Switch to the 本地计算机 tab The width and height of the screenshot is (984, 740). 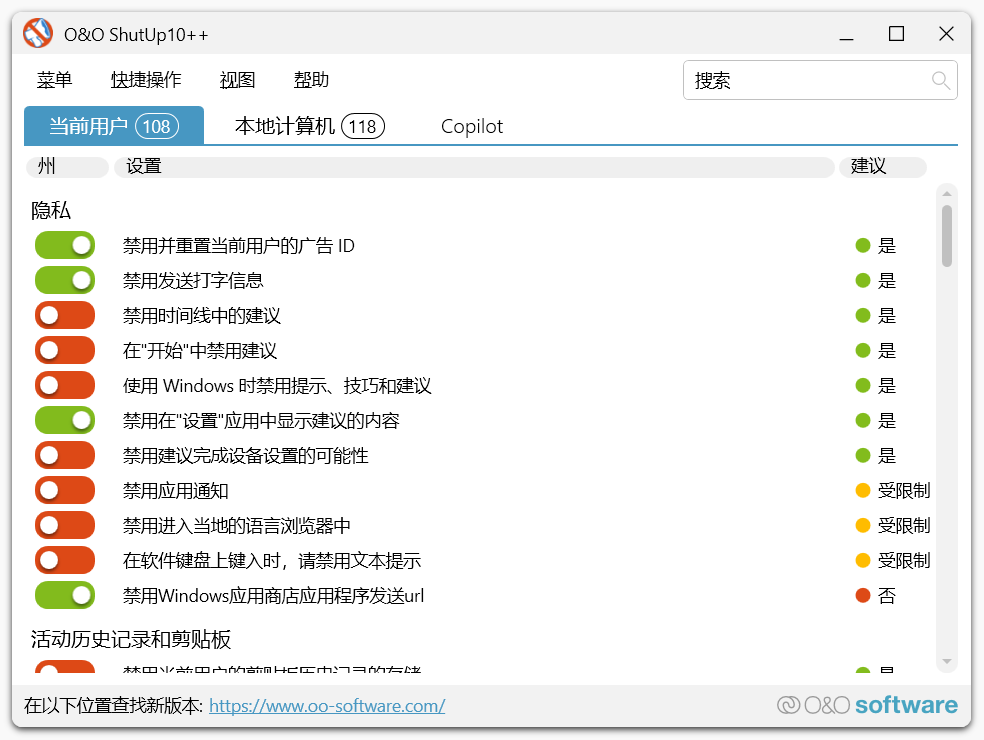(309, 126)
